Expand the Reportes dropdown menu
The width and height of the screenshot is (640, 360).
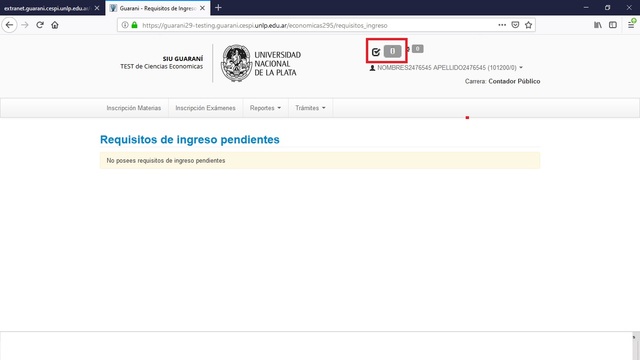click(265, 108)
